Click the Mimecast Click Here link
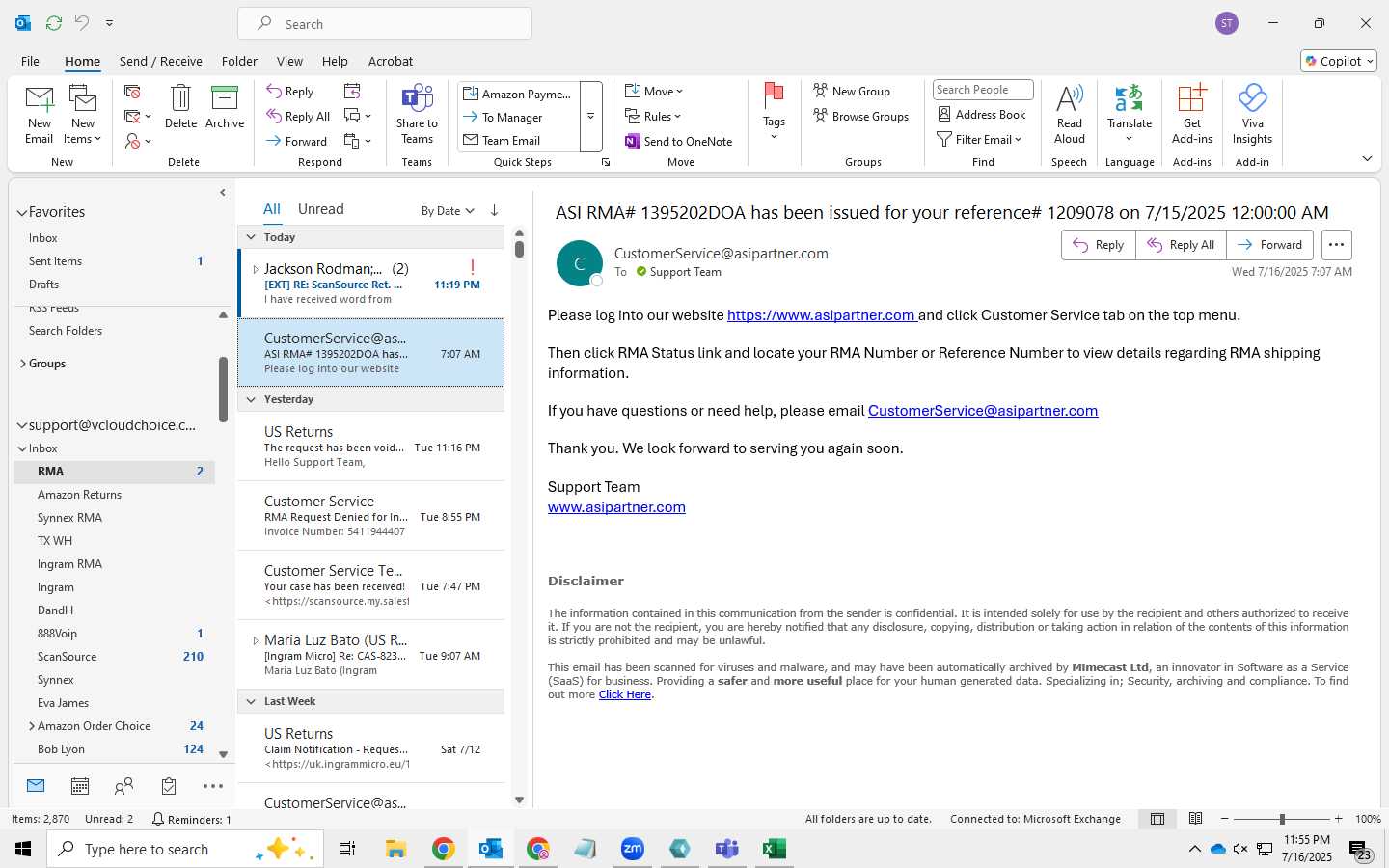The height and width of the screenshot is (868, 1389). coord(624,694)
